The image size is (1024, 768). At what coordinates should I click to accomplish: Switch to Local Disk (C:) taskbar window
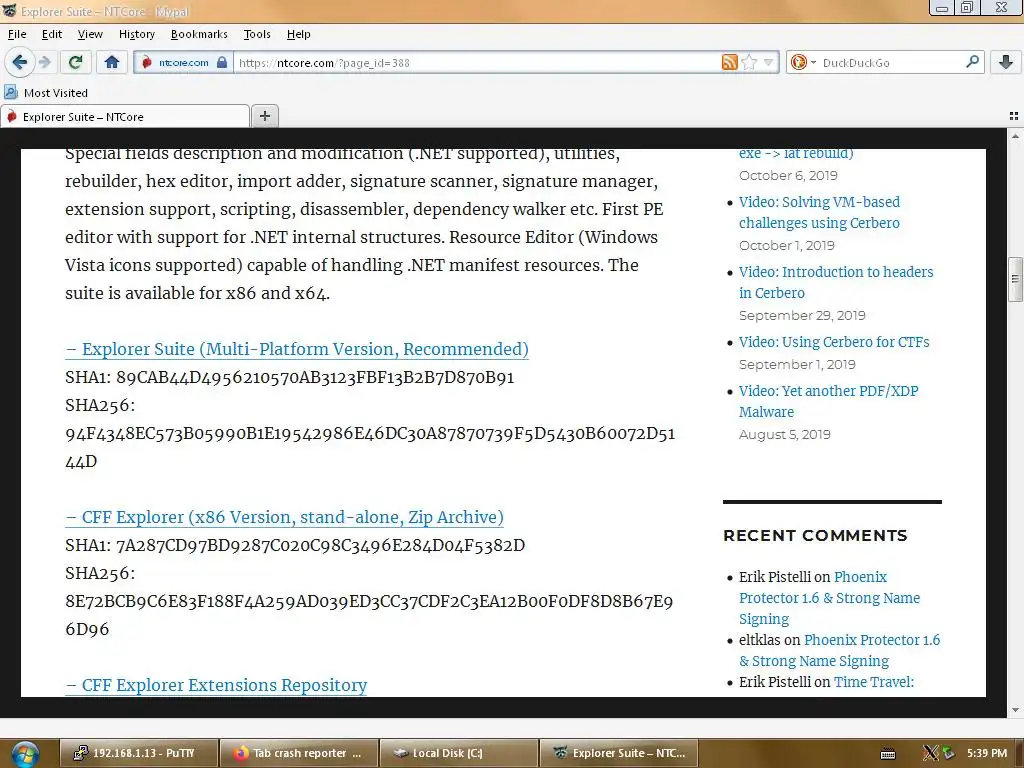coord(459,753)
